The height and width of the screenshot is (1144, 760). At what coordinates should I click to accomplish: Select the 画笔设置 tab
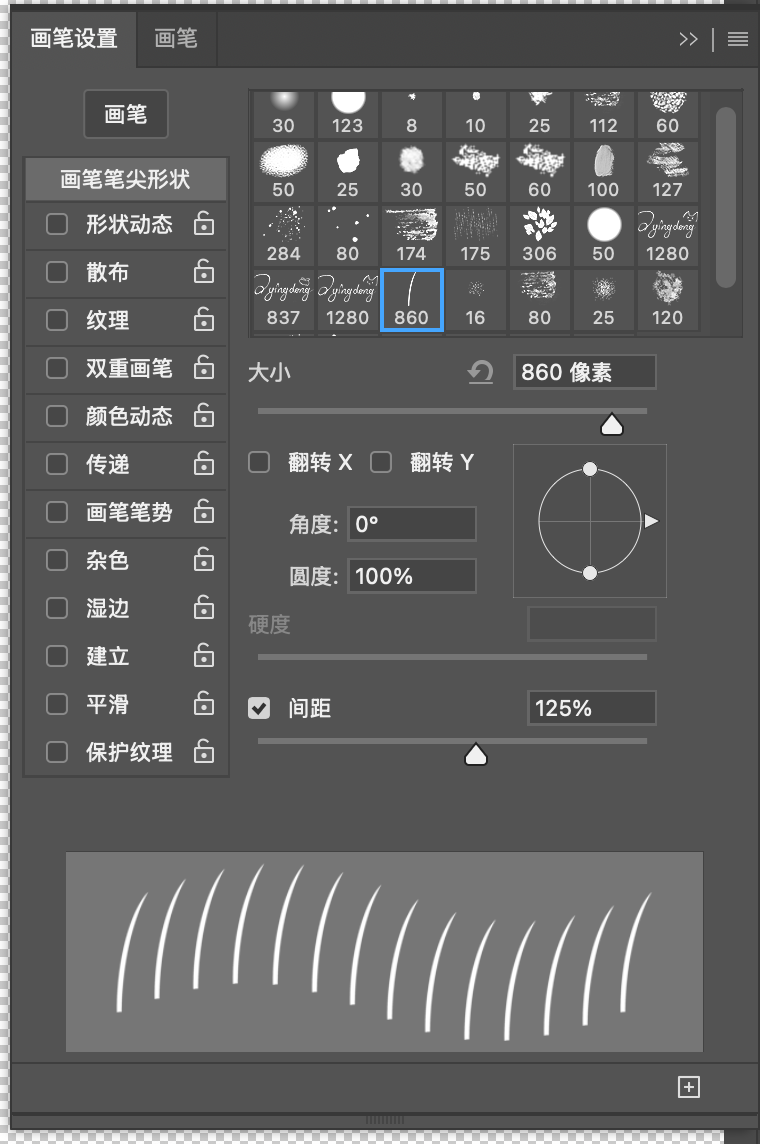click(74, 39)
